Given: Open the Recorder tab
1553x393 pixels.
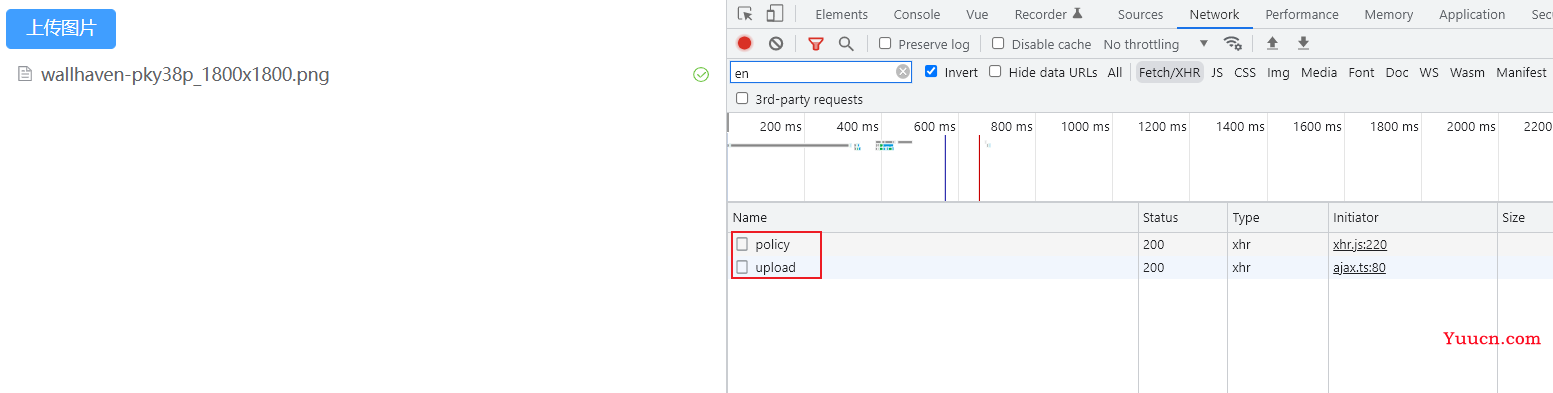Looking at the screenshot, I should [1049, 14].
